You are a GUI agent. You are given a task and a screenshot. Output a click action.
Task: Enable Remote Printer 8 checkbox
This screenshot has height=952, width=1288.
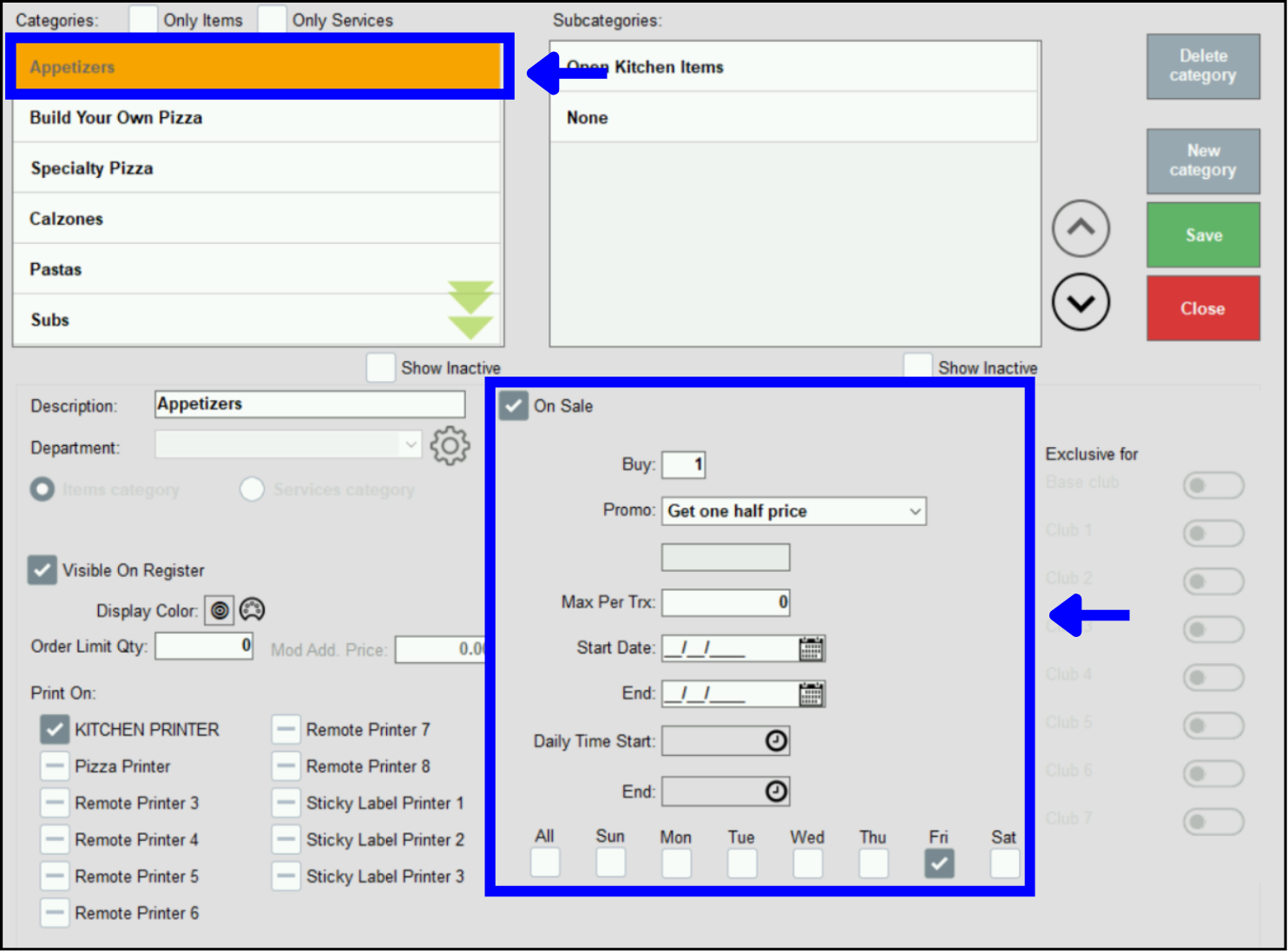[x=286, y=766]
